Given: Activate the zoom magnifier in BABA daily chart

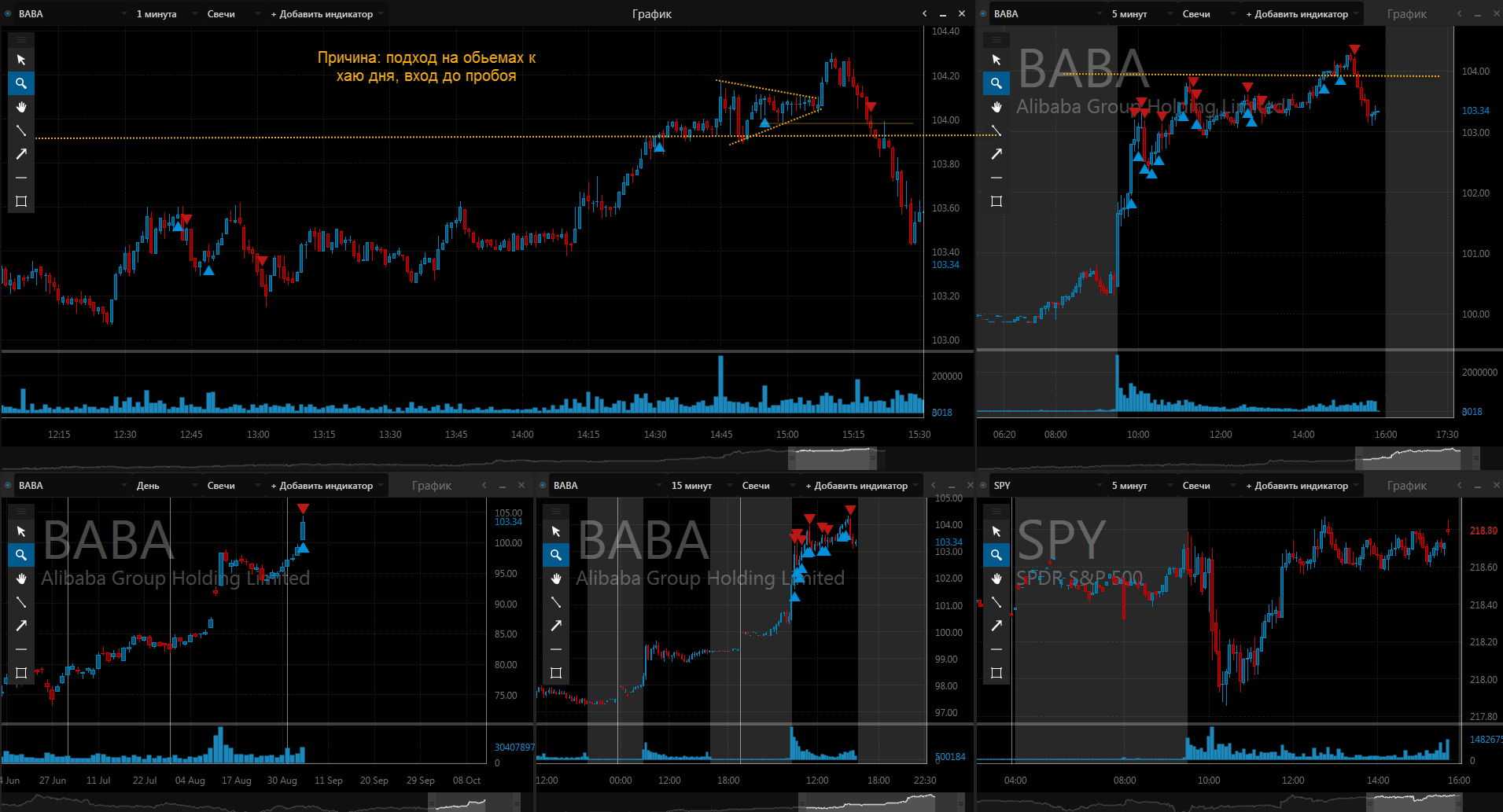Looking at the screenshot, I should (x=21, y=555).
